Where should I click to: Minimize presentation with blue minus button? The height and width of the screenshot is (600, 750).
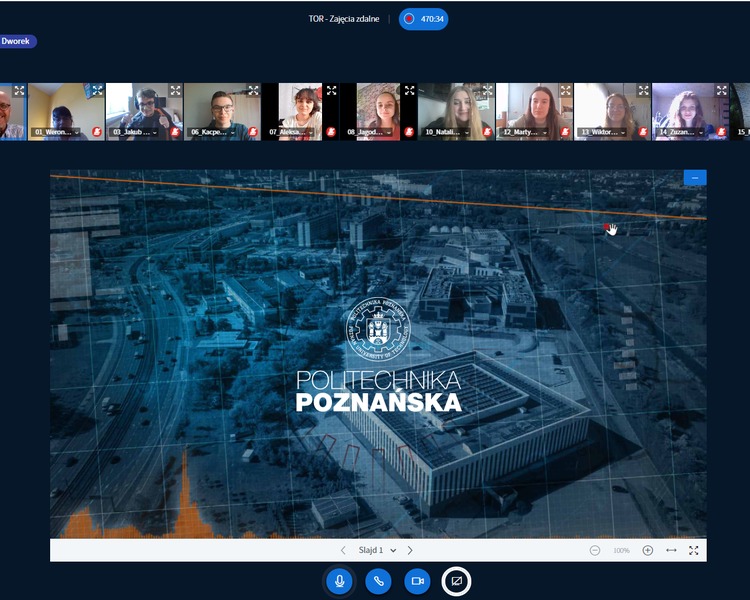point(695,178)
